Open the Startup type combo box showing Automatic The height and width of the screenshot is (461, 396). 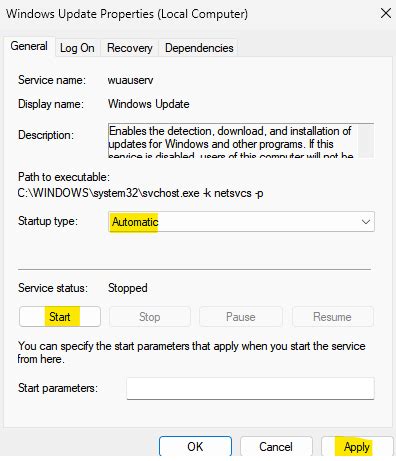241,222
